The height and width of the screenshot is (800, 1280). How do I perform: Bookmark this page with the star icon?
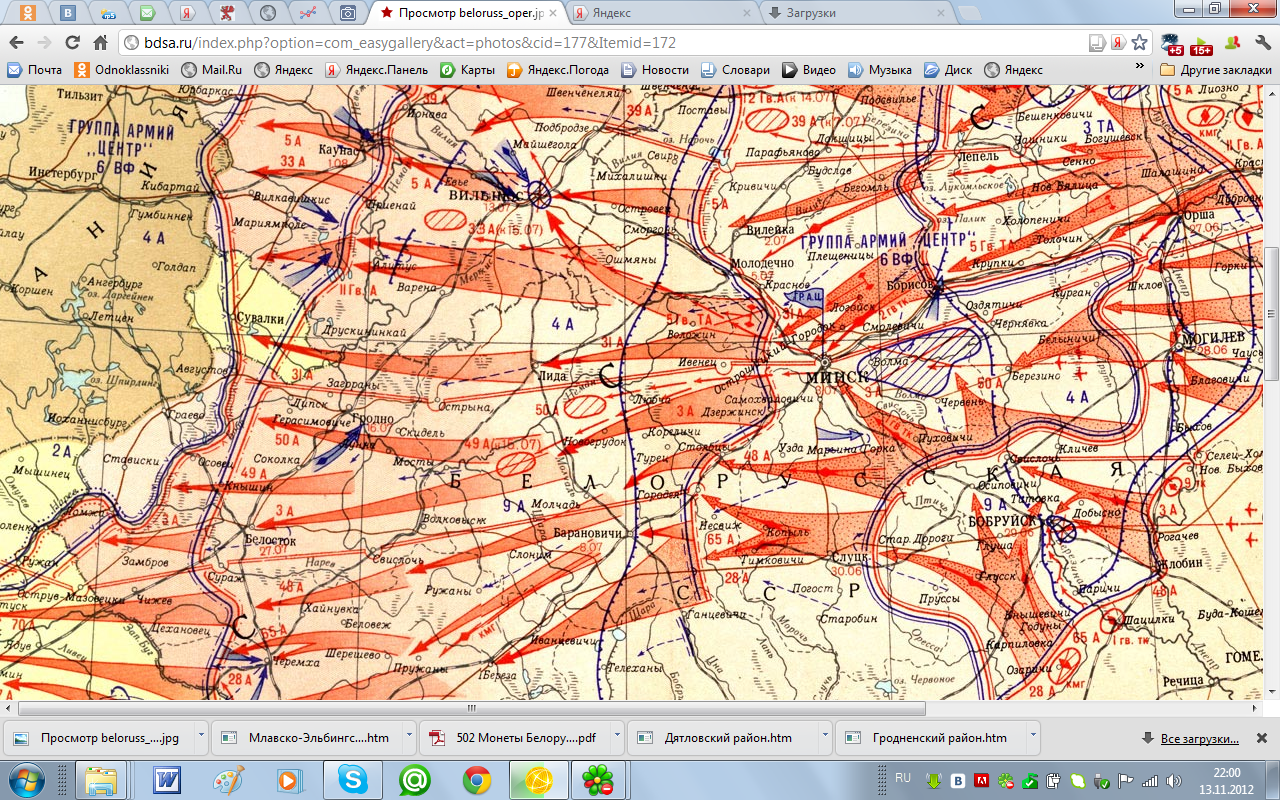point(1139,43)
